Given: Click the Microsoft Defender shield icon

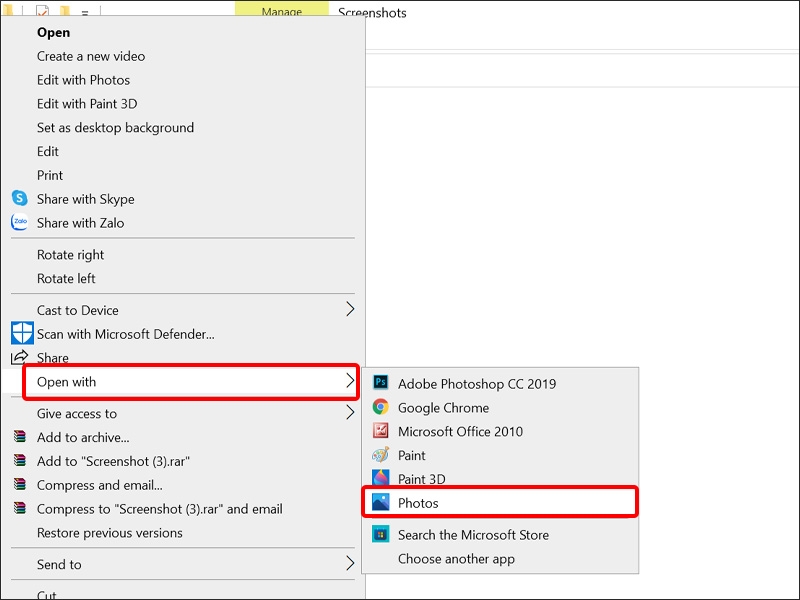Looking at the screenshot, I should tap(22, 333).
